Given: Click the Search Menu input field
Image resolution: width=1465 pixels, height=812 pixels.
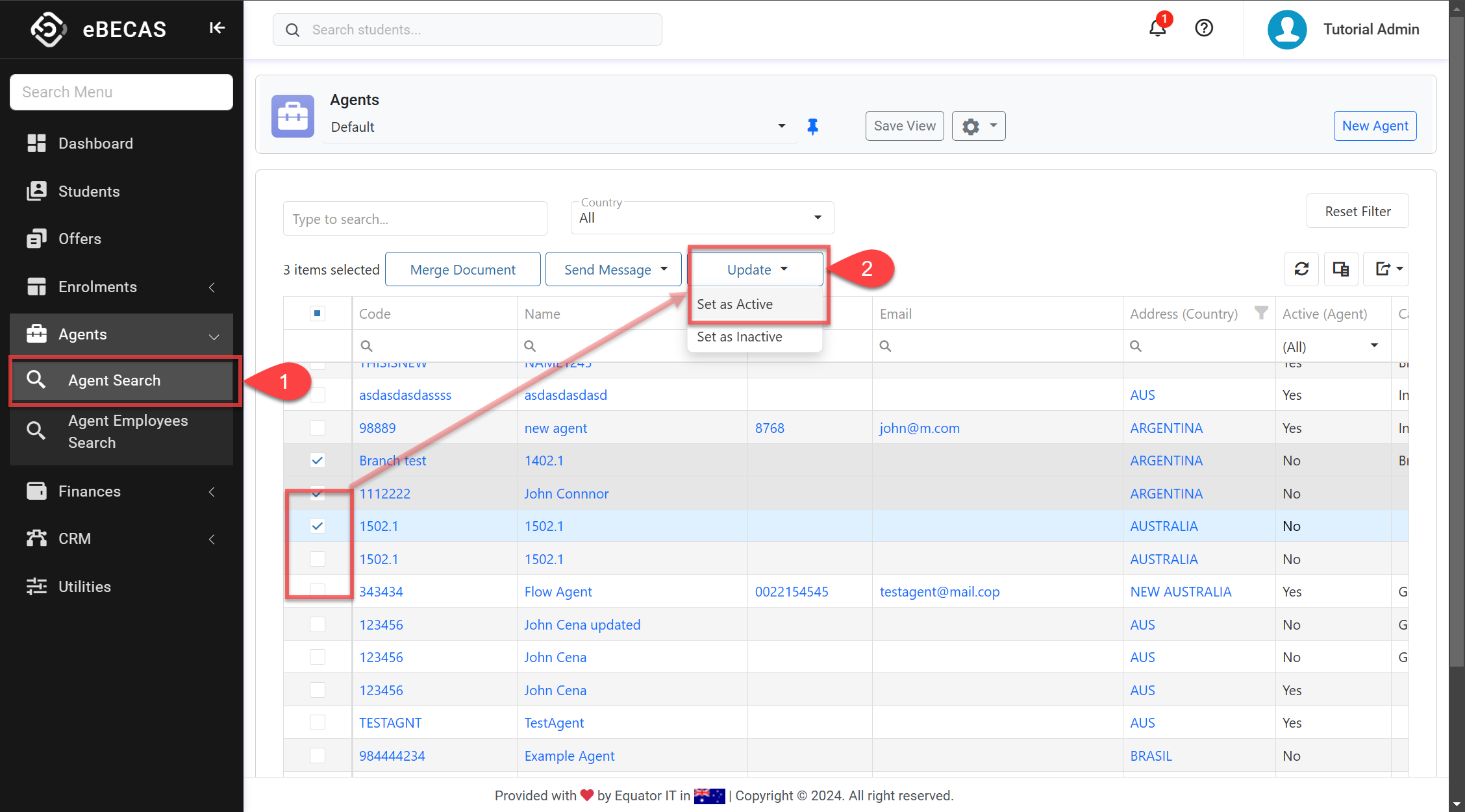Looking at the screenshot, I should tap(121, 92).
